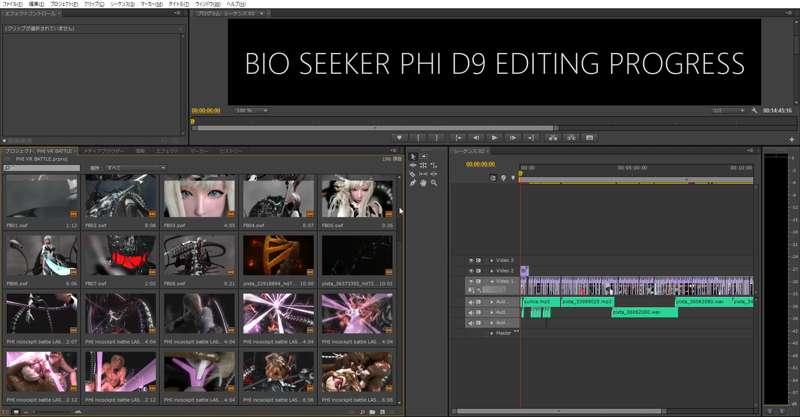
Task: Toggle Snap in the timeline
Action: coord(493,178)
